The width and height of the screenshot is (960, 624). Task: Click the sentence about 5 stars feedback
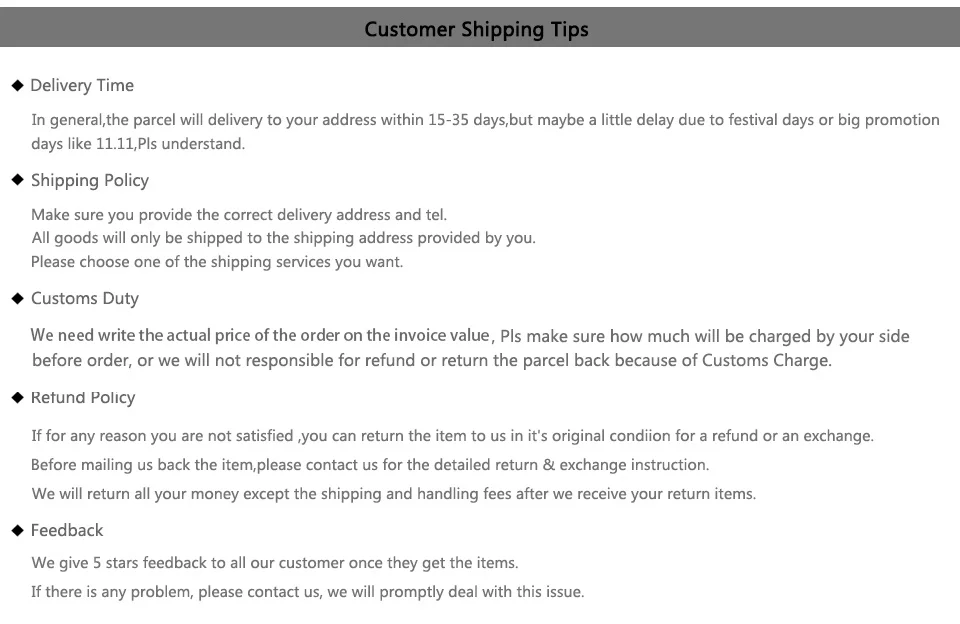point(275,563)
